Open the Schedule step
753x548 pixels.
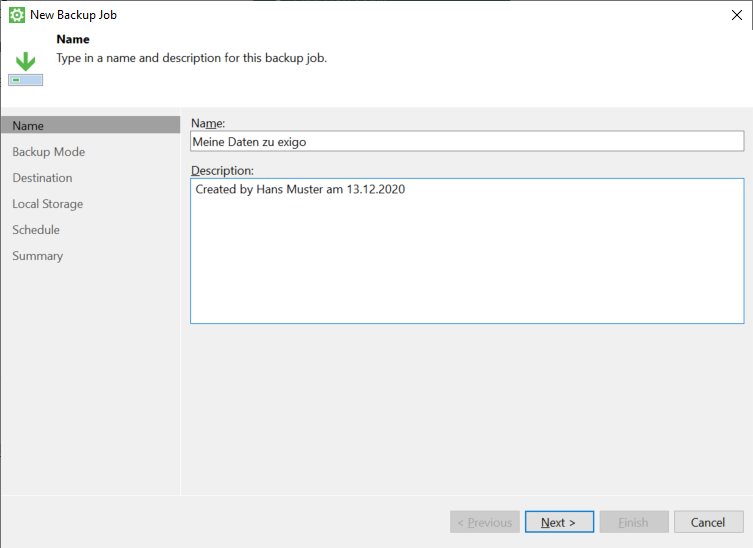click(36, 230)
